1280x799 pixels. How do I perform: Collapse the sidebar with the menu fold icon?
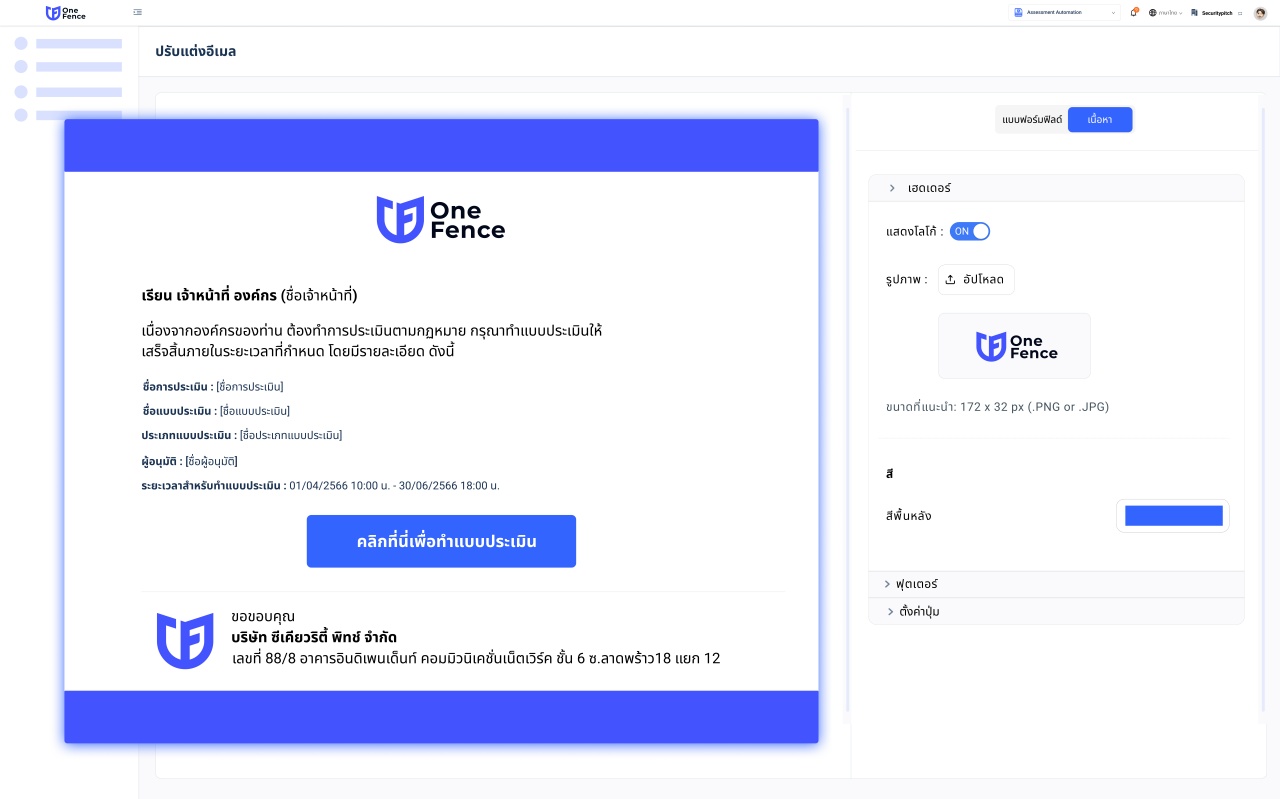point(137,13)
